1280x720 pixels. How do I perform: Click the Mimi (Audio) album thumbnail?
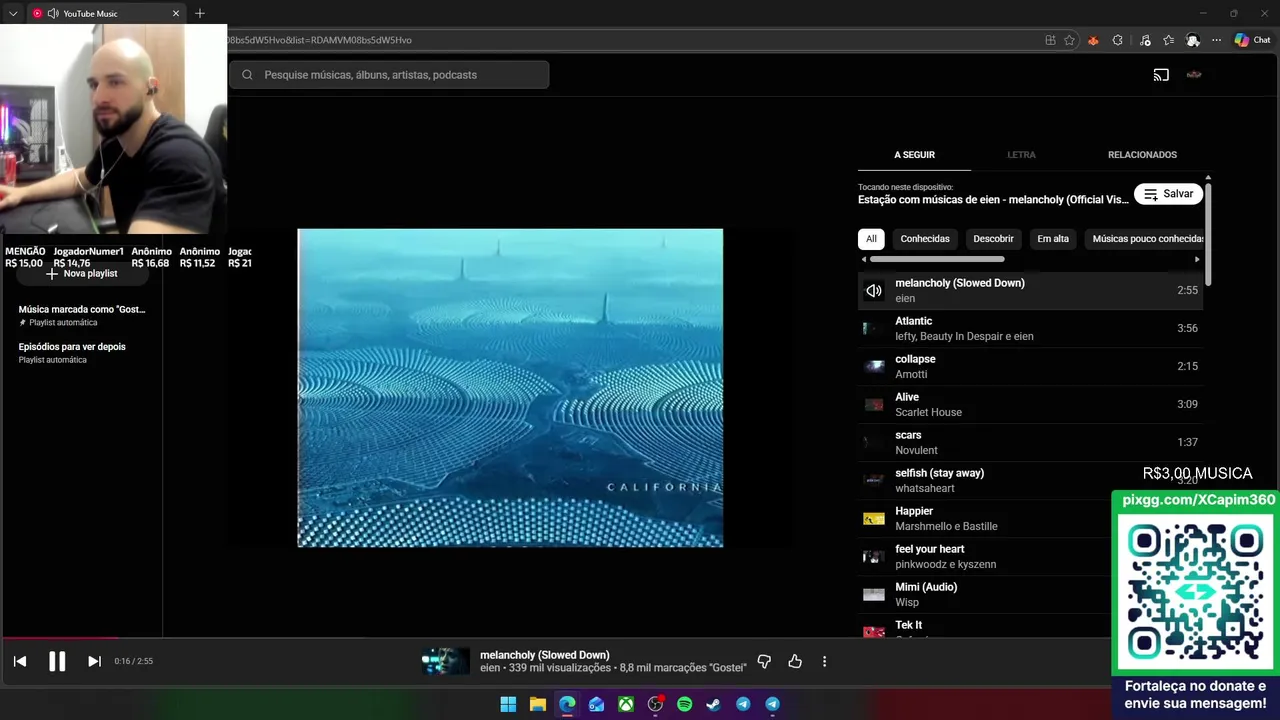coord(874,595)
